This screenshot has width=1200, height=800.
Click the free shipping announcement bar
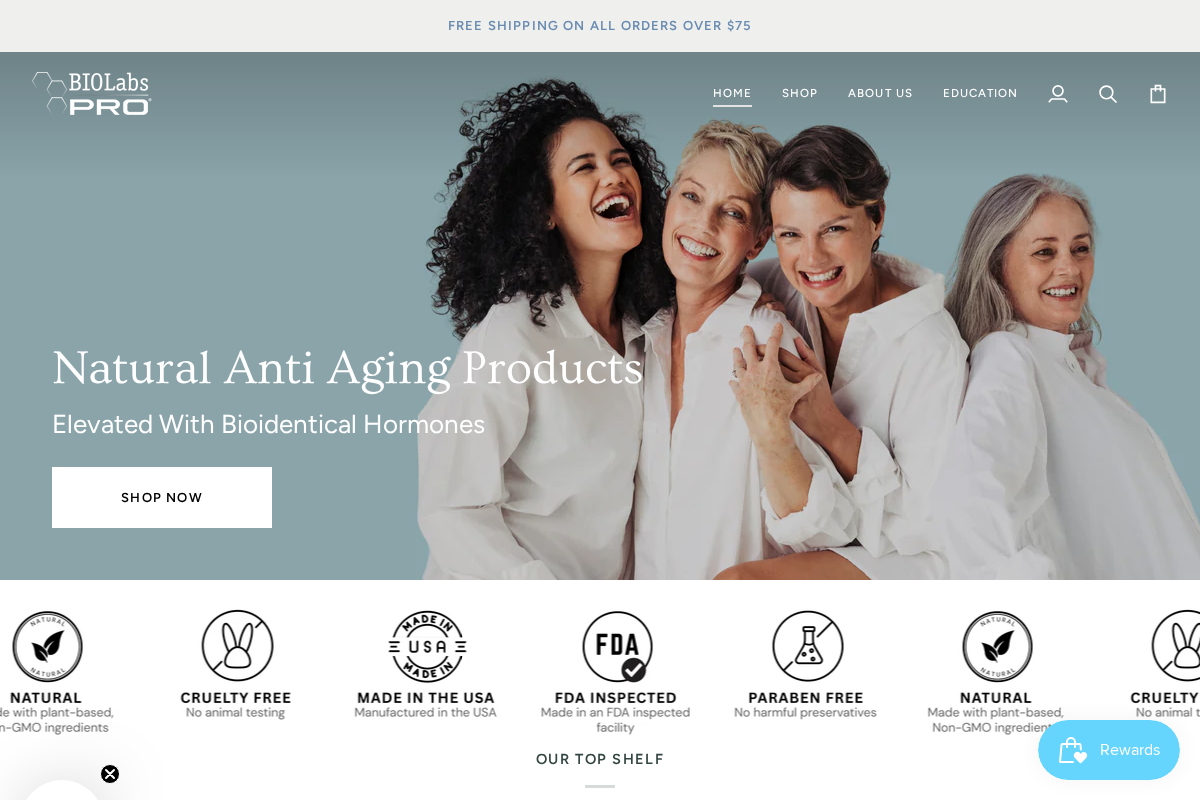(600, 26)
